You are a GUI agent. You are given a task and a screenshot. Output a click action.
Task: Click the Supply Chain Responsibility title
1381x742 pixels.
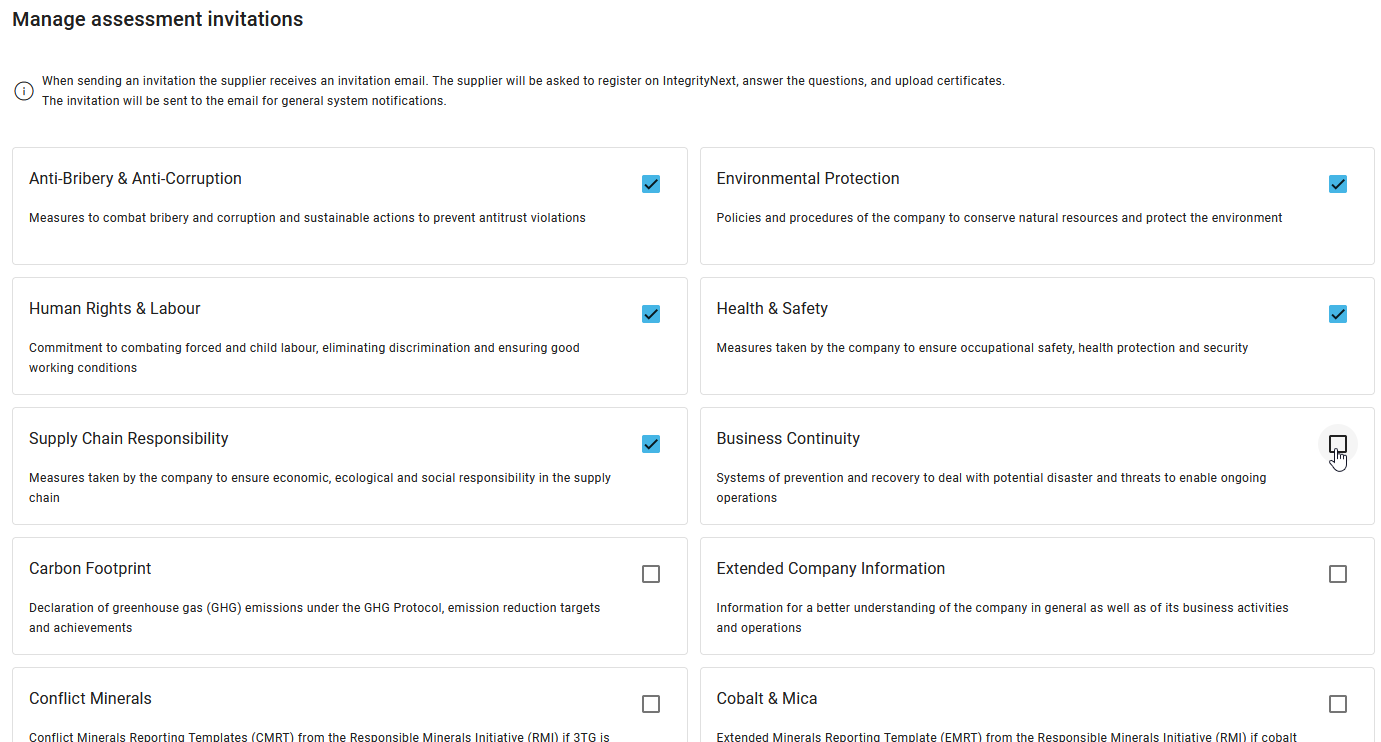(129, 439)
